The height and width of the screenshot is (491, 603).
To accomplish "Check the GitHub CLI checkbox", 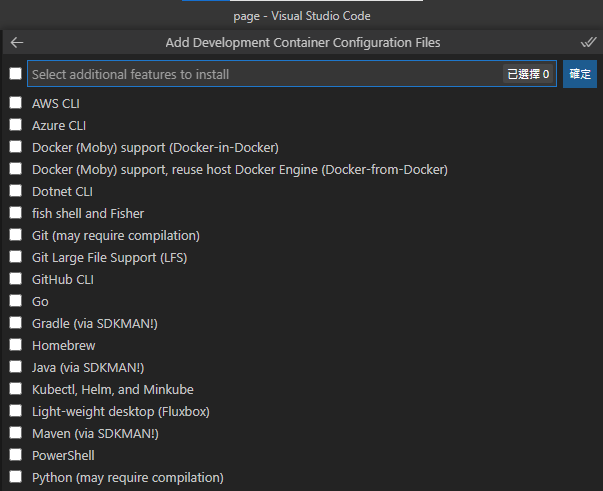I will pos(15,279).
